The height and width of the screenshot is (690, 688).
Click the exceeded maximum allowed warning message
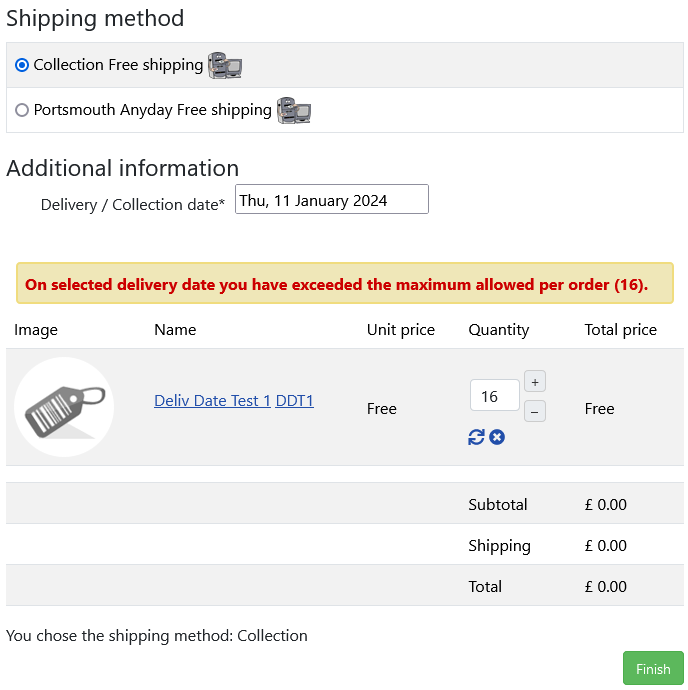[345, 283]
